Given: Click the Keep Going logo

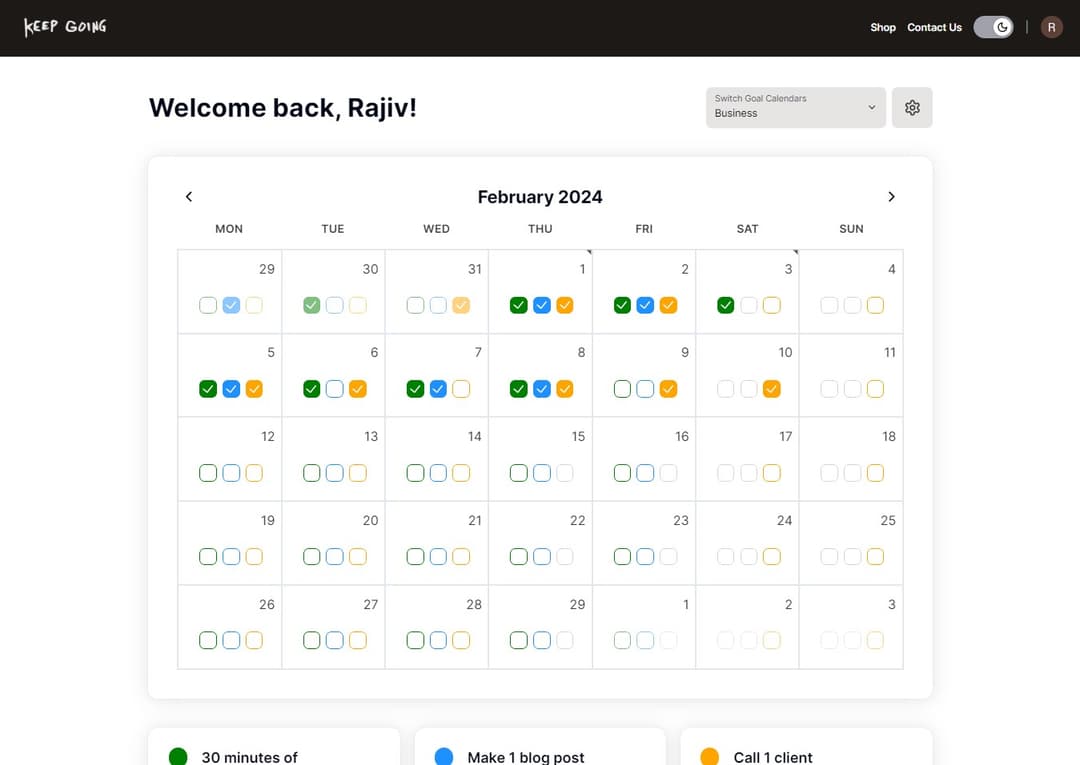Looking at the screenshot, I should (x=65, y=27).
